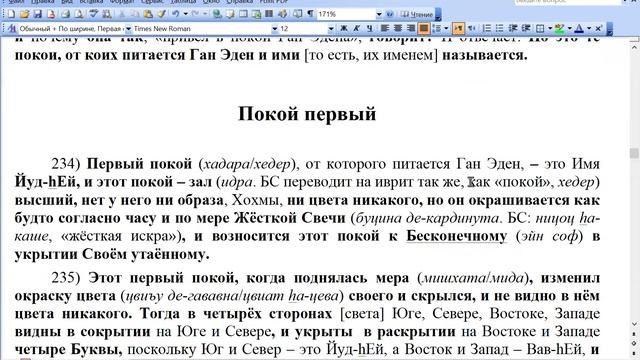Click the font color A button
The image size is (640, 360).
pos(579,29)
